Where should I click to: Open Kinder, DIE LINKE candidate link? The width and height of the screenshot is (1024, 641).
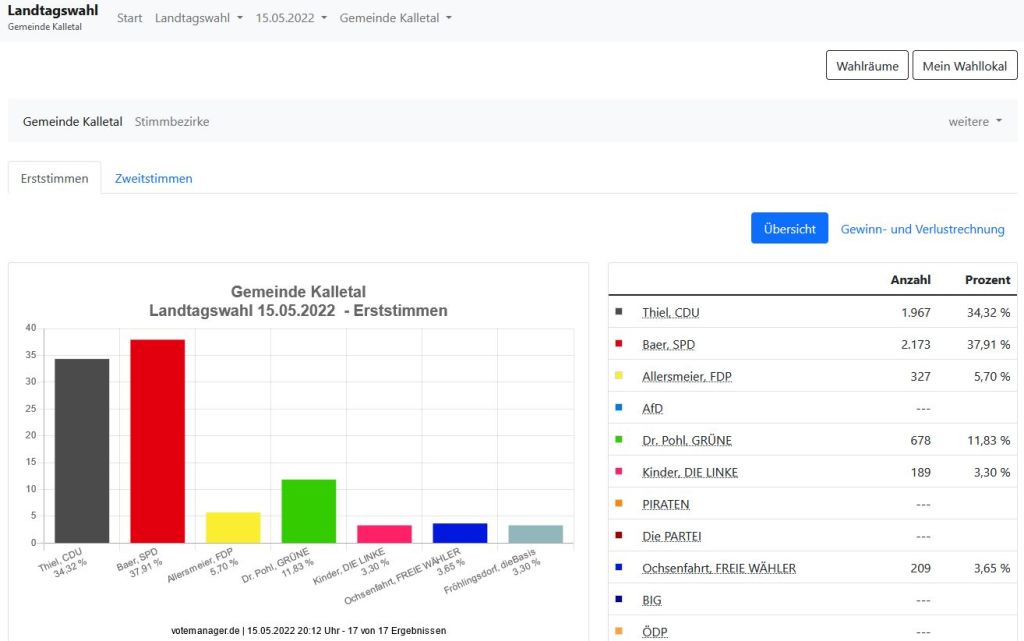click(690, 473)
